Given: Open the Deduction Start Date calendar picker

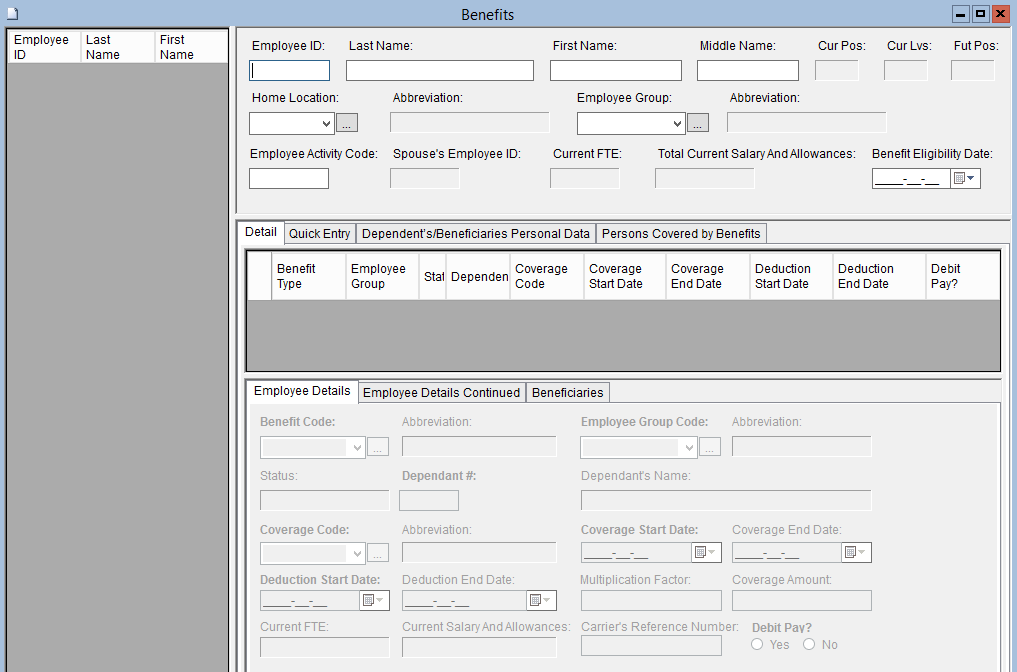Looking at the screenshot, I should coord(373,600).
